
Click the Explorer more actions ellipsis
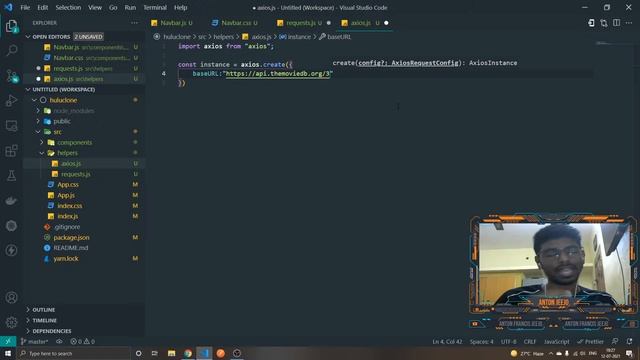click(134, 23)
